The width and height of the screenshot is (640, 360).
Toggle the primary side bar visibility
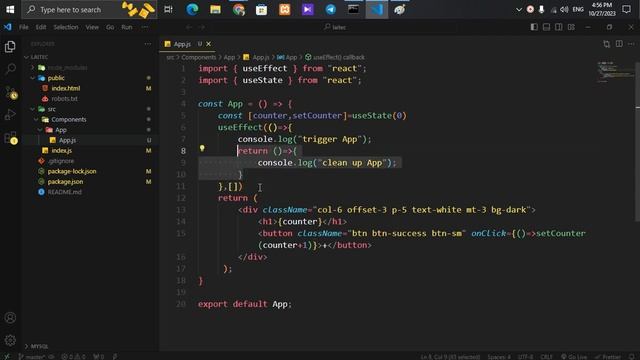pos(534,27)
